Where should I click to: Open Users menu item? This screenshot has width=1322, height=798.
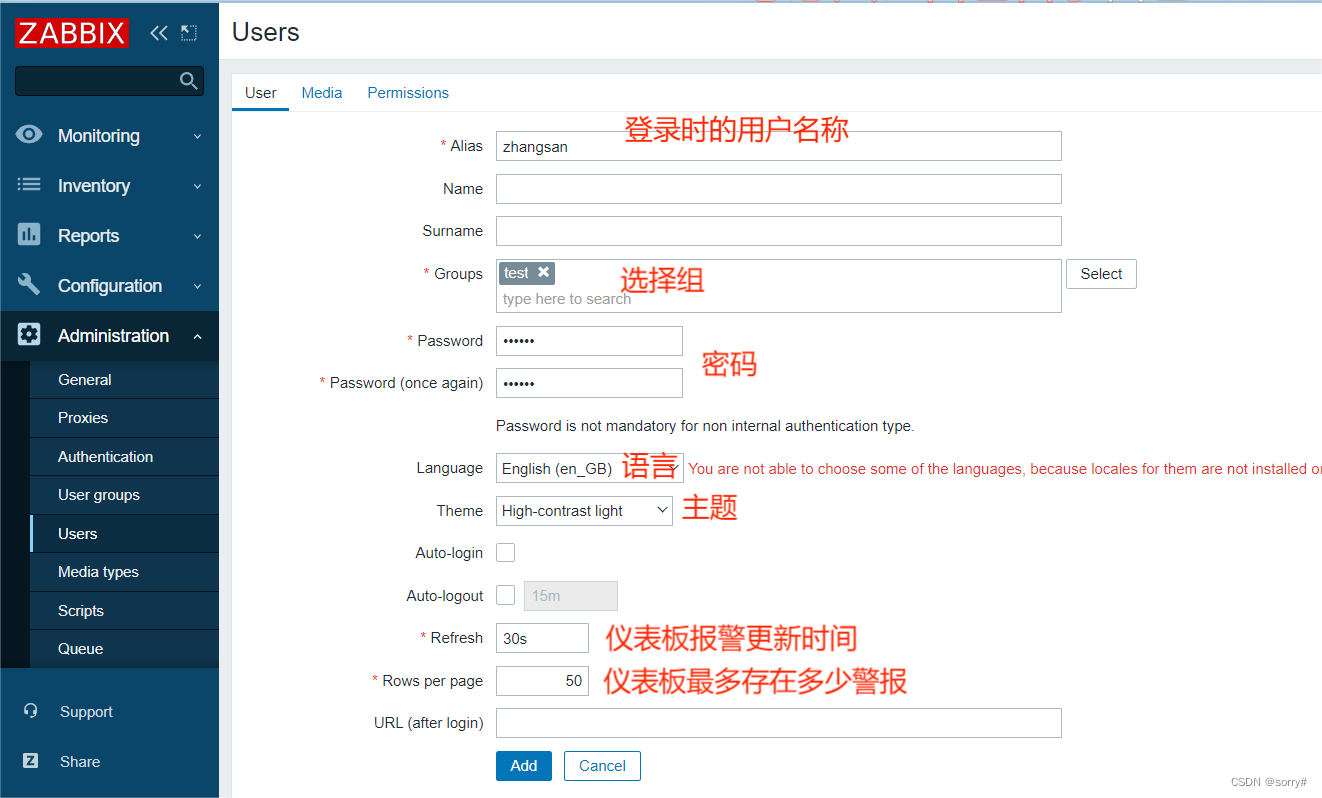pos(124,534)
